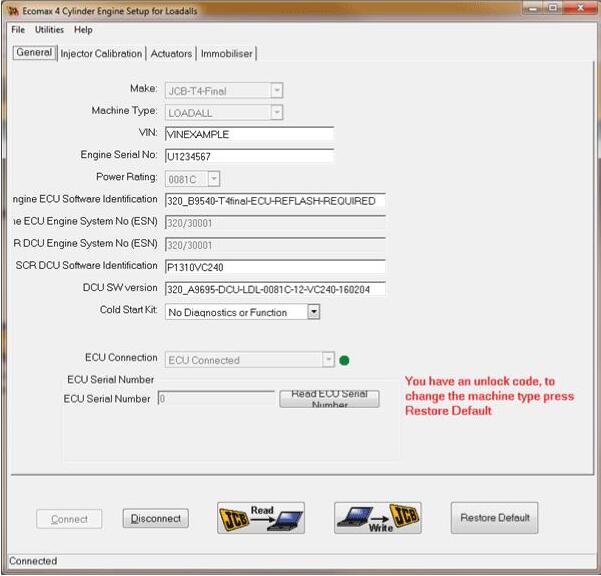The width and height of the screenshot is (601, 576).
Task: Switch to the Injector Calibration tab
Action: tap(101, 54)
